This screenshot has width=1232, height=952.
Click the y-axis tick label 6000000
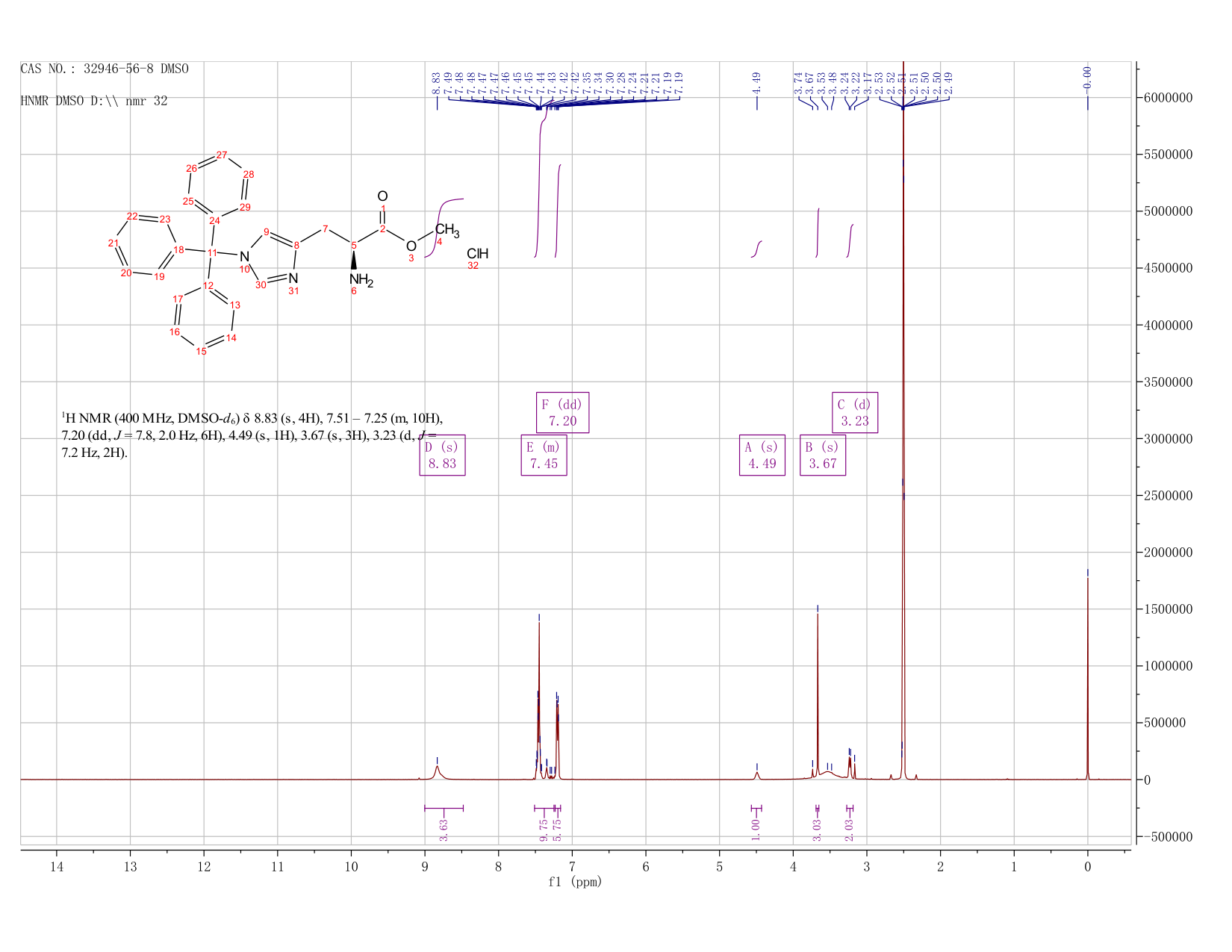(1166, 98)
